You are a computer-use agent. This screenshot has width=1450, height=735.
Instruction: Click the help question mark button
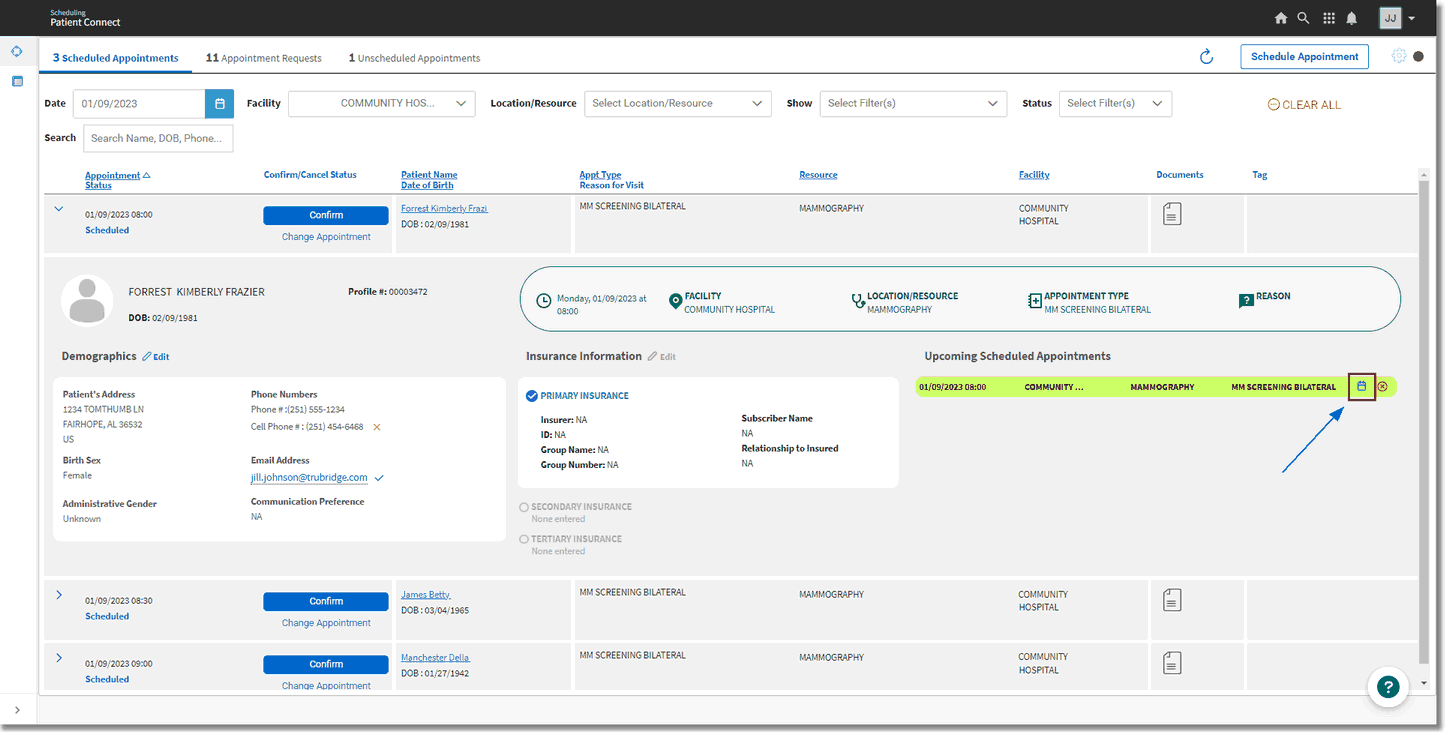point(1387,687)
